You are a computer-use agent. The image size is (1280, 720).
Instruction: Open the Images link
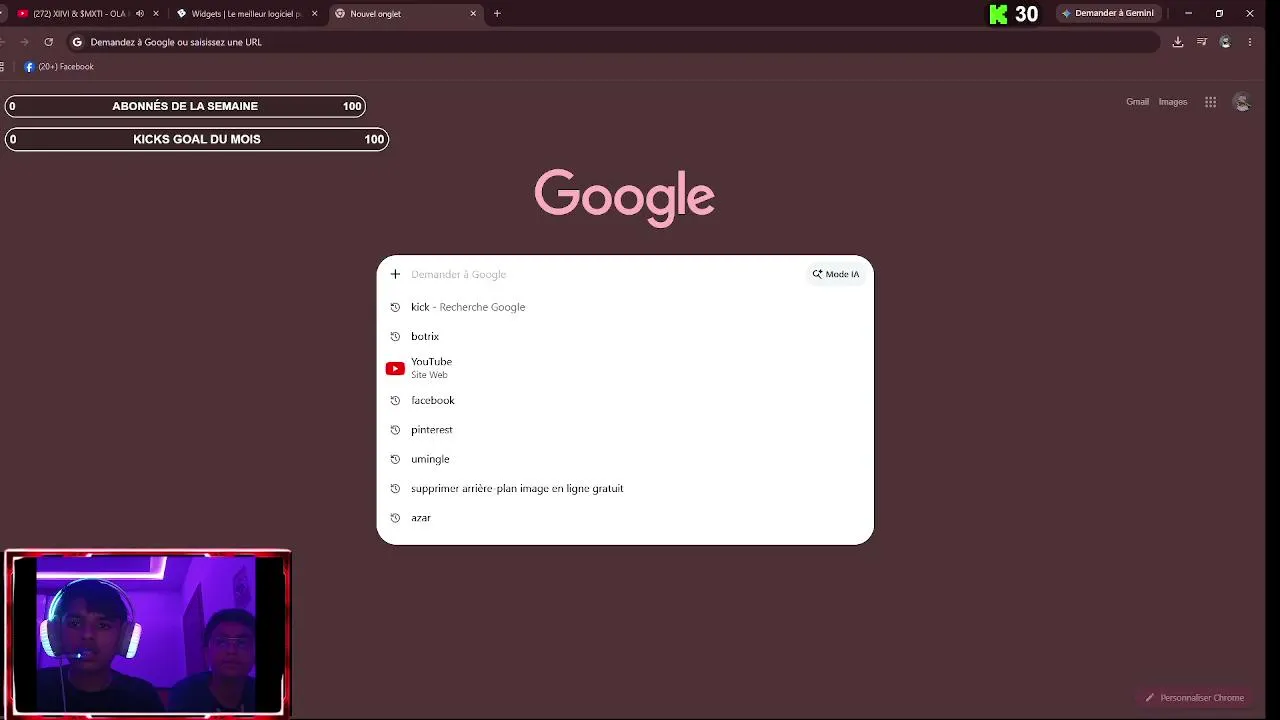(x=1173, y=102)
